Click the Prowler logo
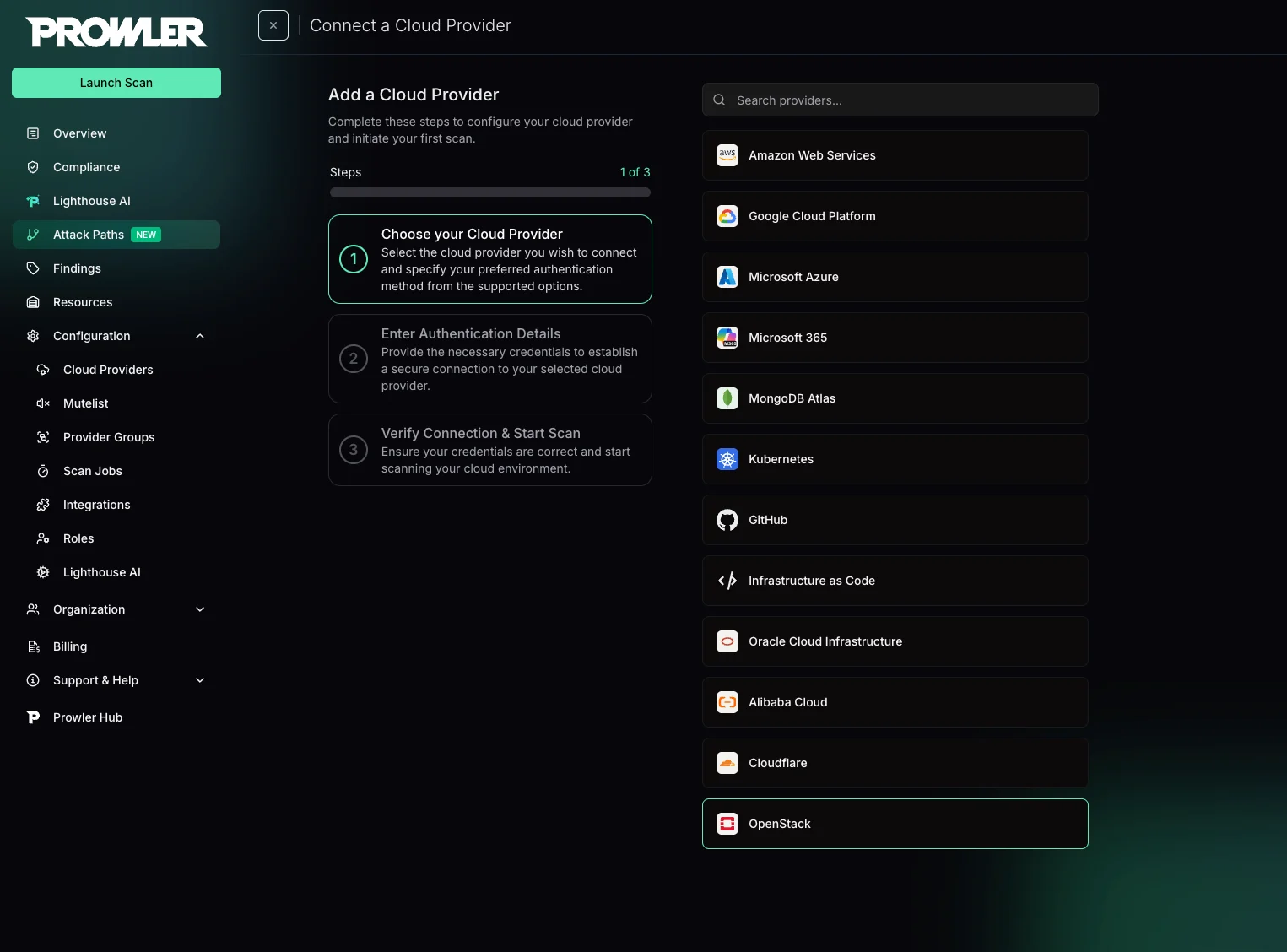The width and height of the screenshot is (1287, 952). click(x=116, y=32)
